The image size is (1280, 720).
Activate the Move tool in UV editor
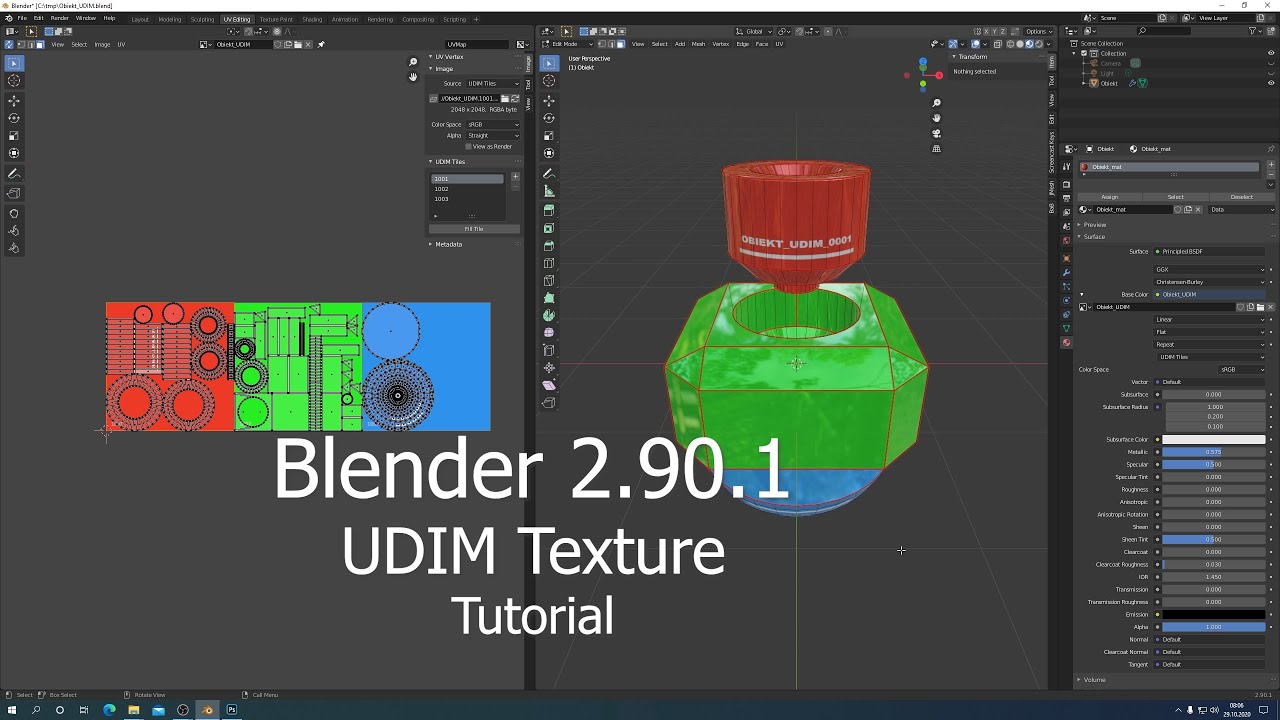point(14,101)
